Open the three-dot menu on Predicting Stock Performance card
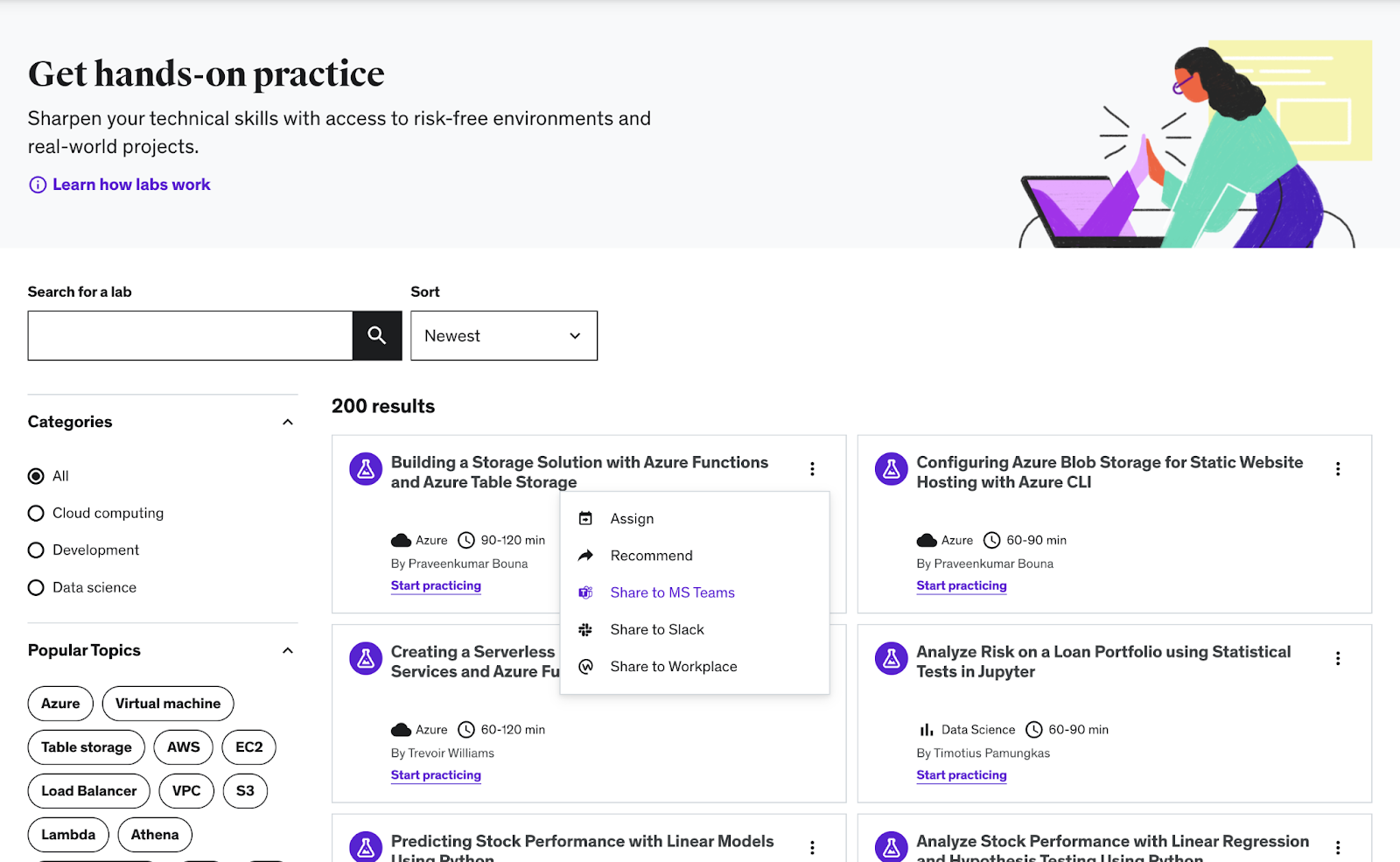Screen dimensions: 1400x862 (x=812, y=847)
